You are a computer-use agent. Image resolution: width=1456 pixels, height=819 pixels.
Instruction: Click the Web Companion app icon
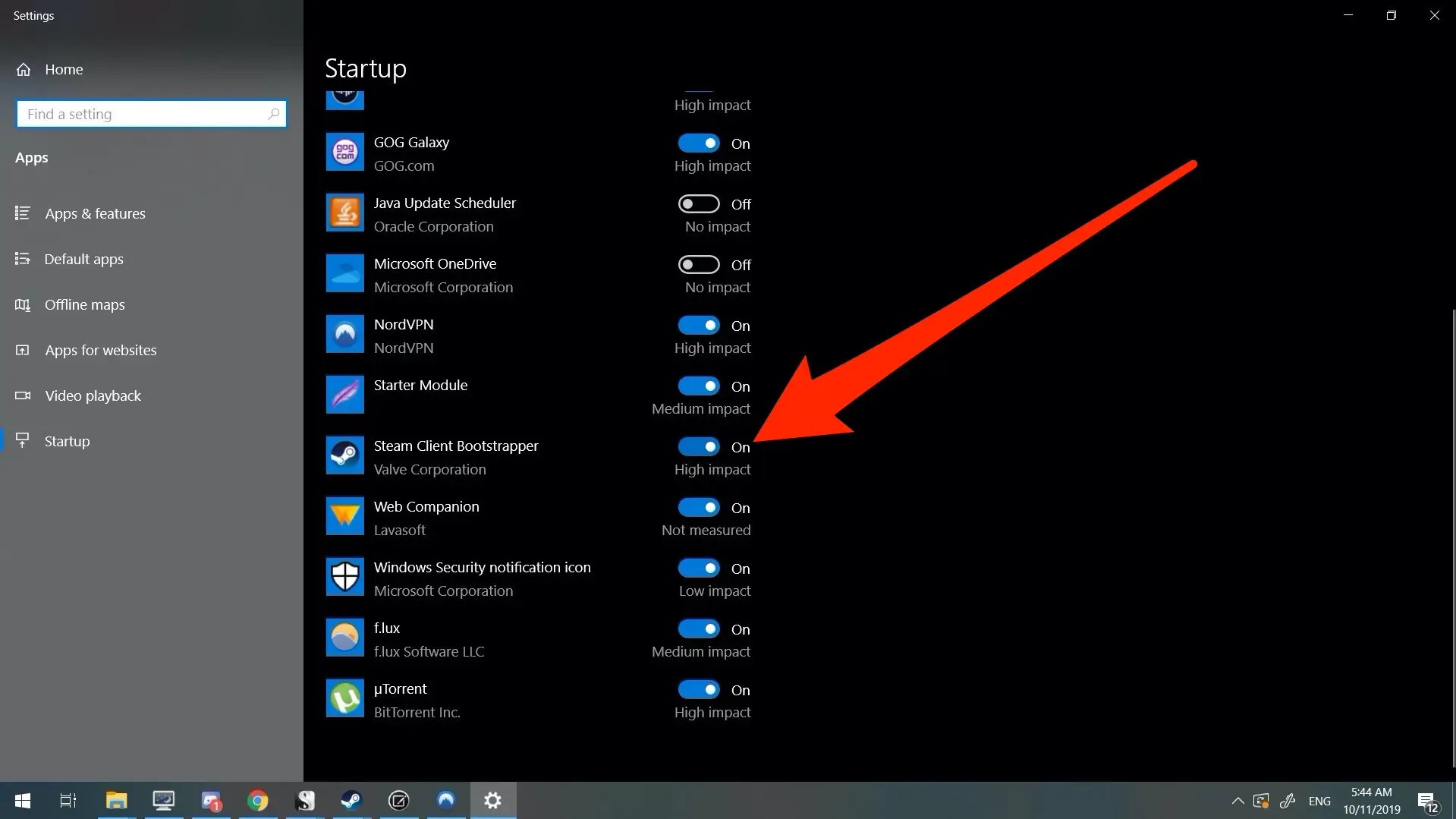point(345,516)
